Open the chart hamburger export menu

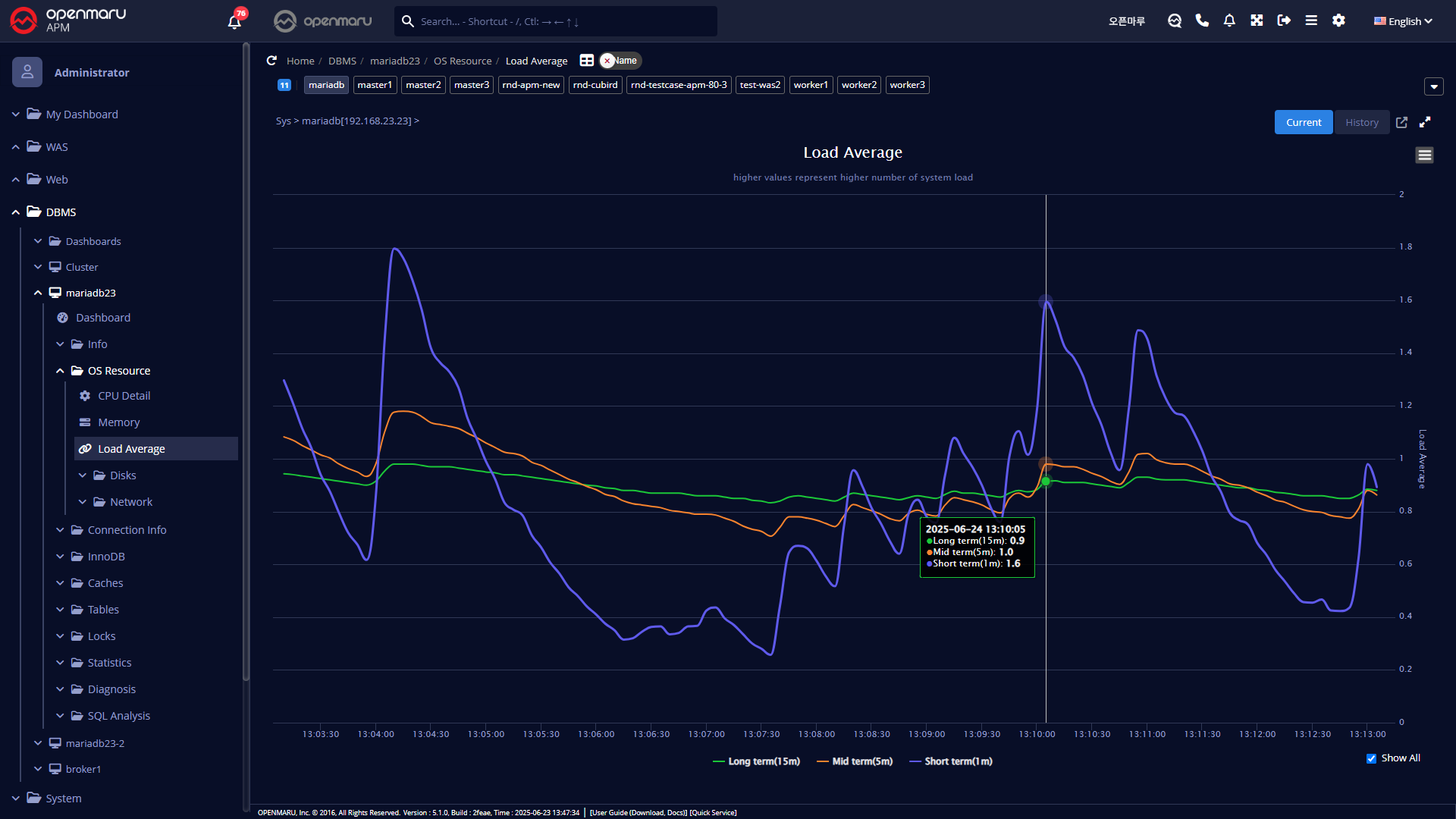click(x=1424, y=155)
